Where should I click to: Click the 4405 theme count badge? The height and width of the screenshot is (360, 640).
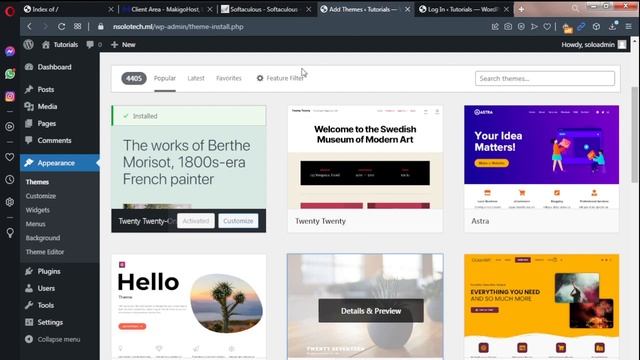click(x=134, y=78)
